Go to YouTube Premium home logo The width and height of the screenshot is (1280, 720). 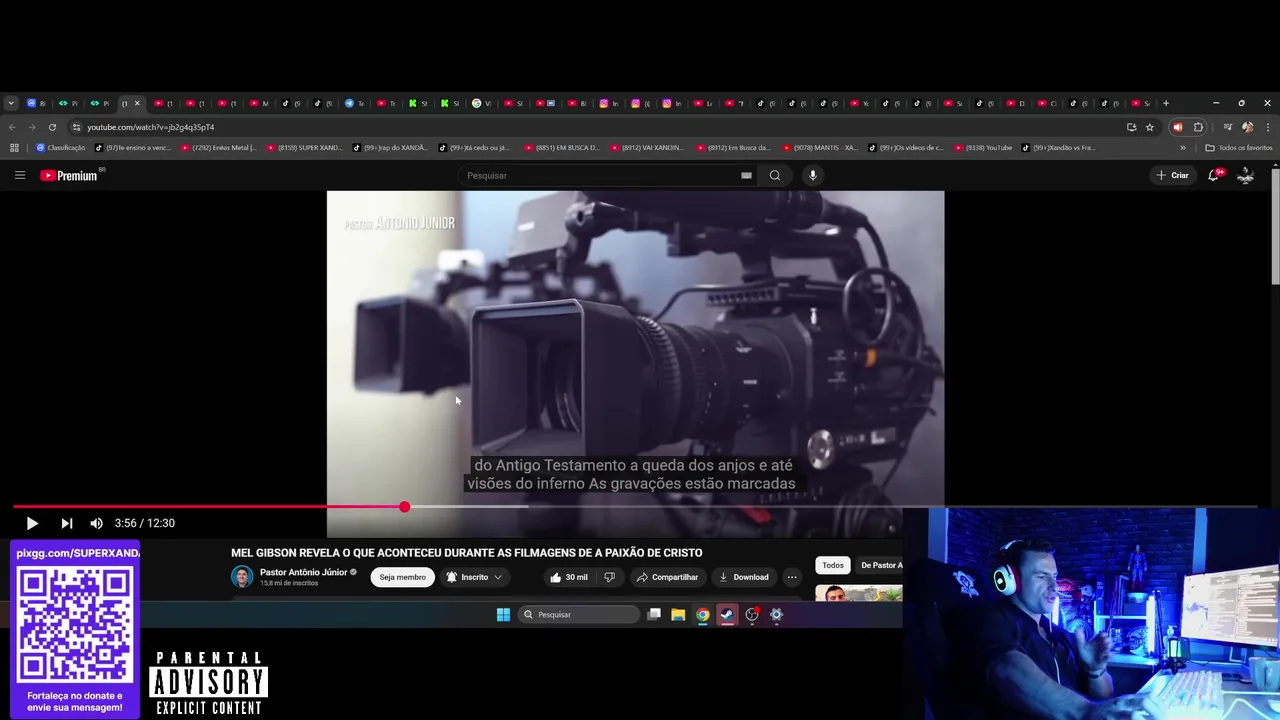[x=69, y=175]
